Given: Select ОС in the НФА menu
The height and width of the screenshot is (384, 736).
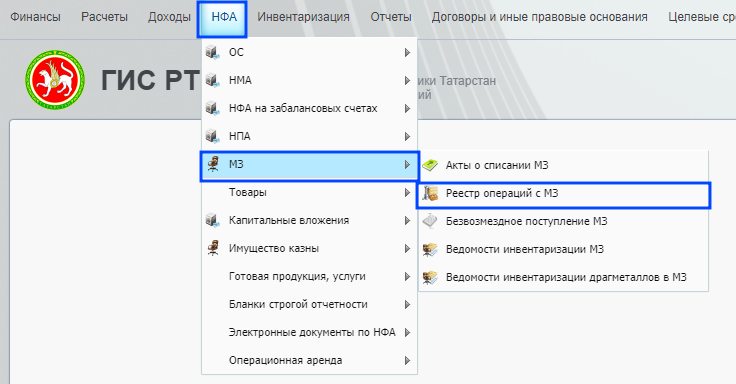Looking at the screenshot, I should coord(309,52).
